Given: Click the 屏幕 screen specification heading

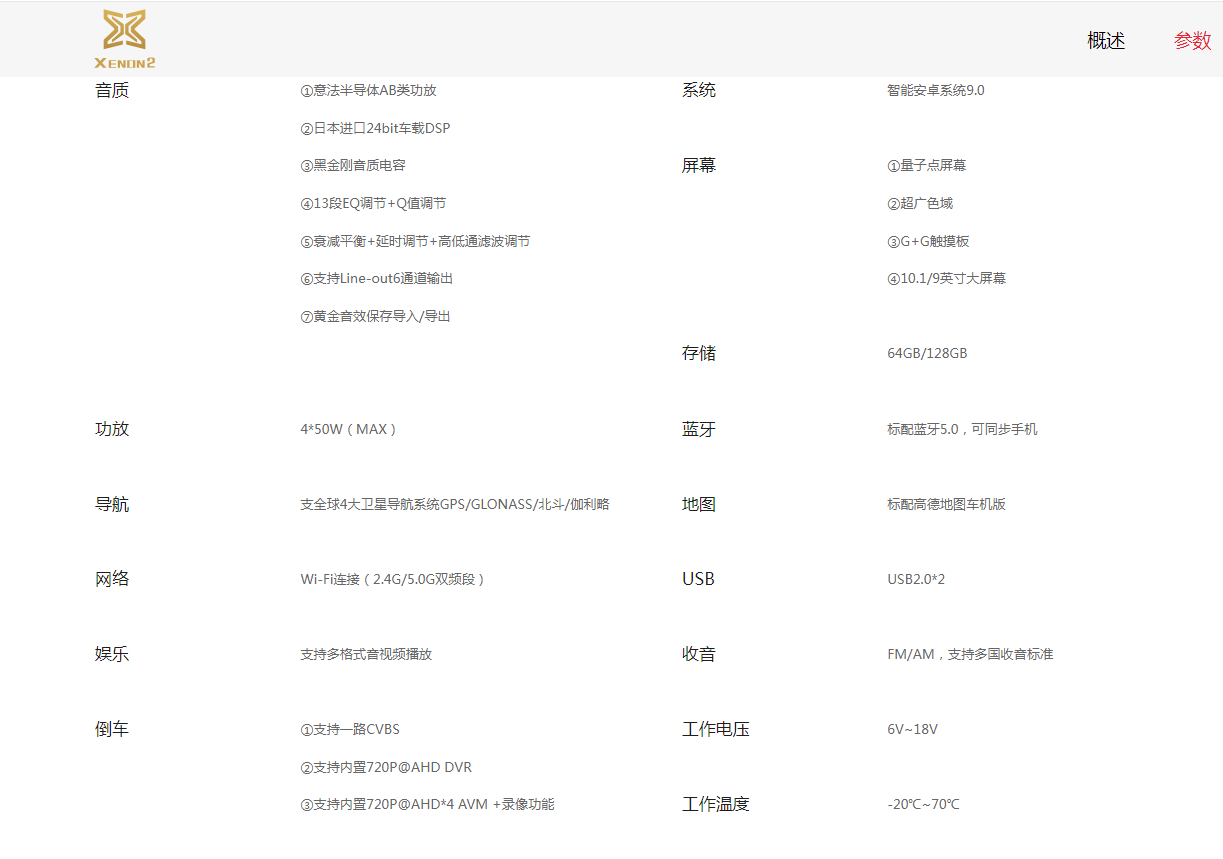Looking at the screenshot, I should (x=698, y=165).
